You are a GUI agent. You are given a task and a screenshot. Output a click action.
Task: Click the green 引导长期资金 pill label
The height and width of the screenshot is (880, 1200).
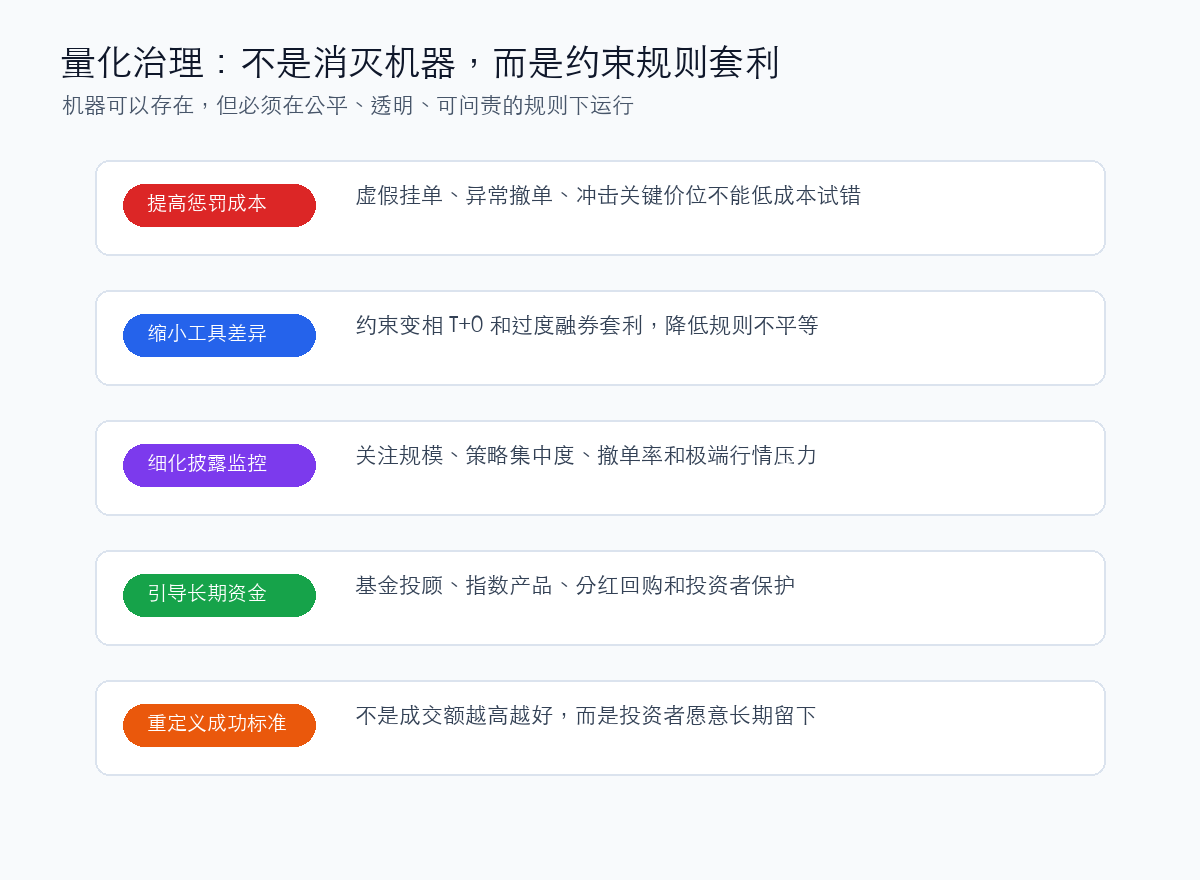219,595
